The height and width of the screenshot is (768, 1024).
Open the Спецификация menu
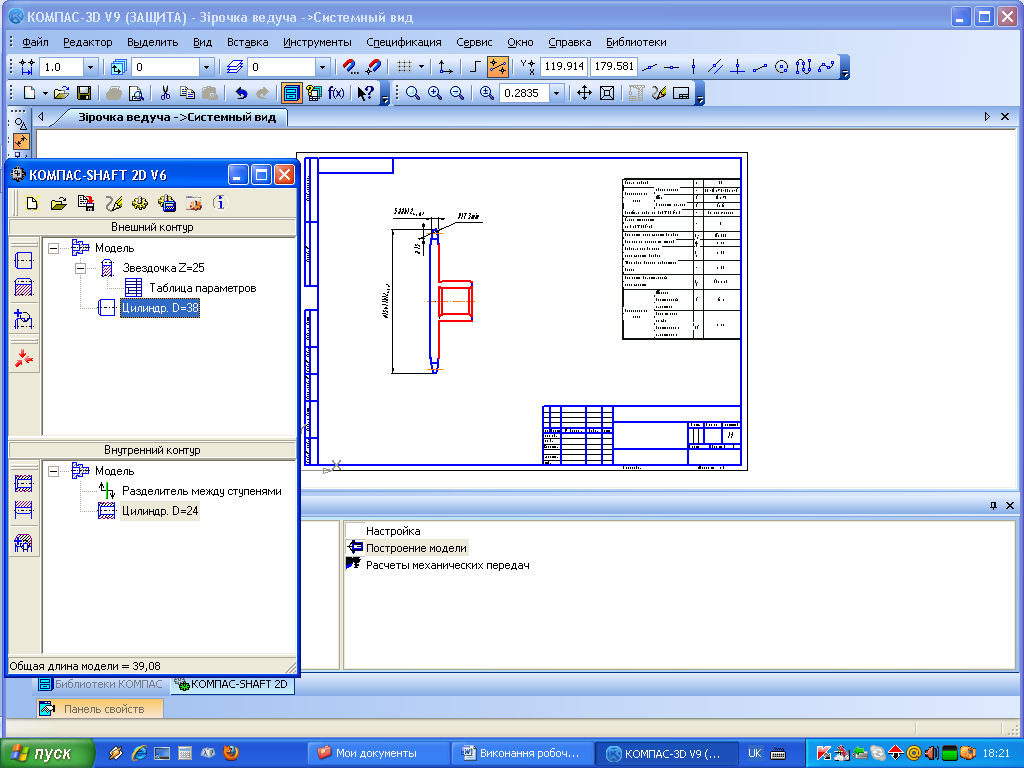[404, 42]
